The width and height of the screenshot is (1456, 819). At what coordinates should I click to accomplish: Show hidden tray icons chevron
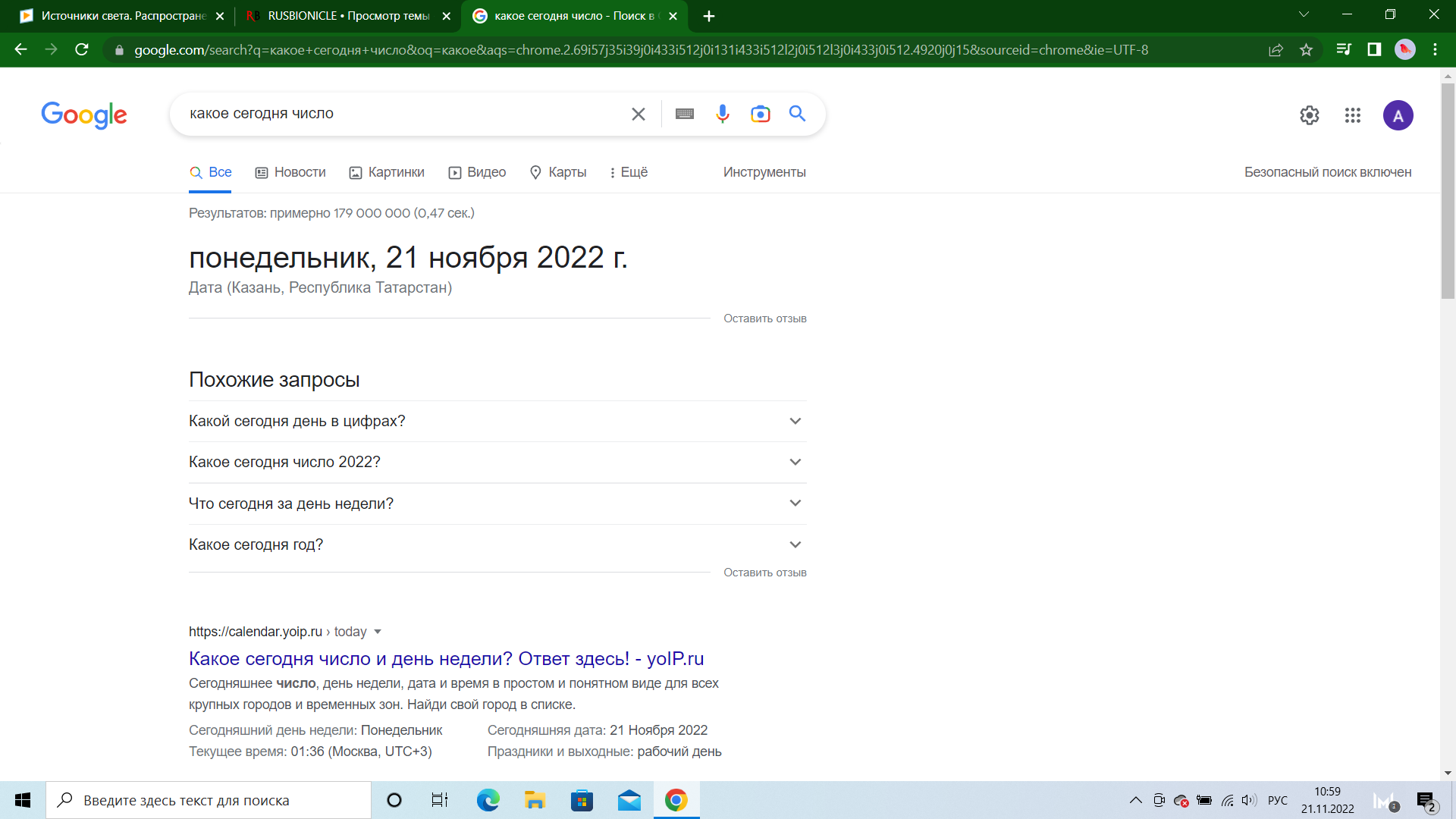pos(1135,800)
